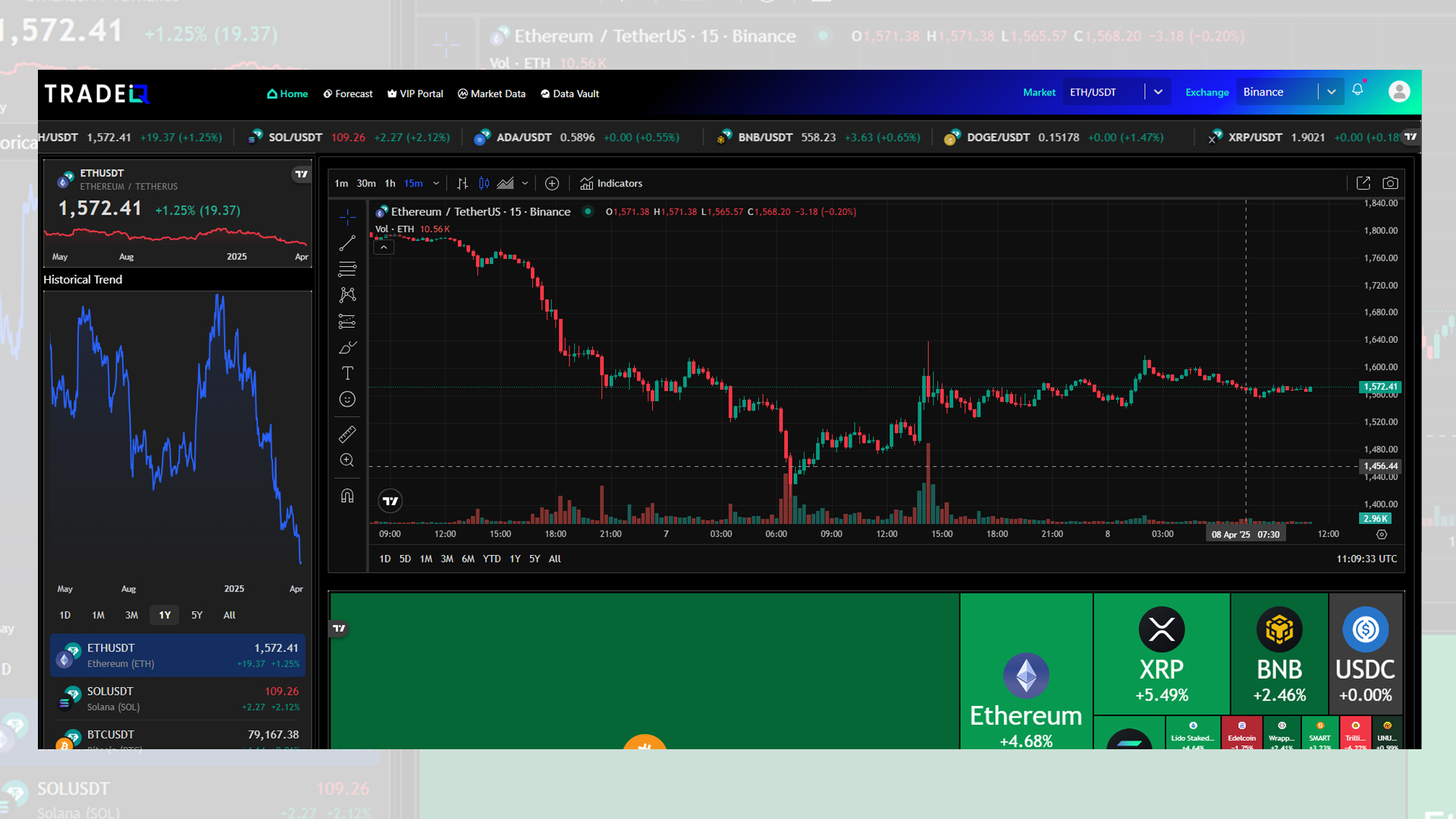Add a symbol to compare
1456x819 pixels.
coord(552,184)
